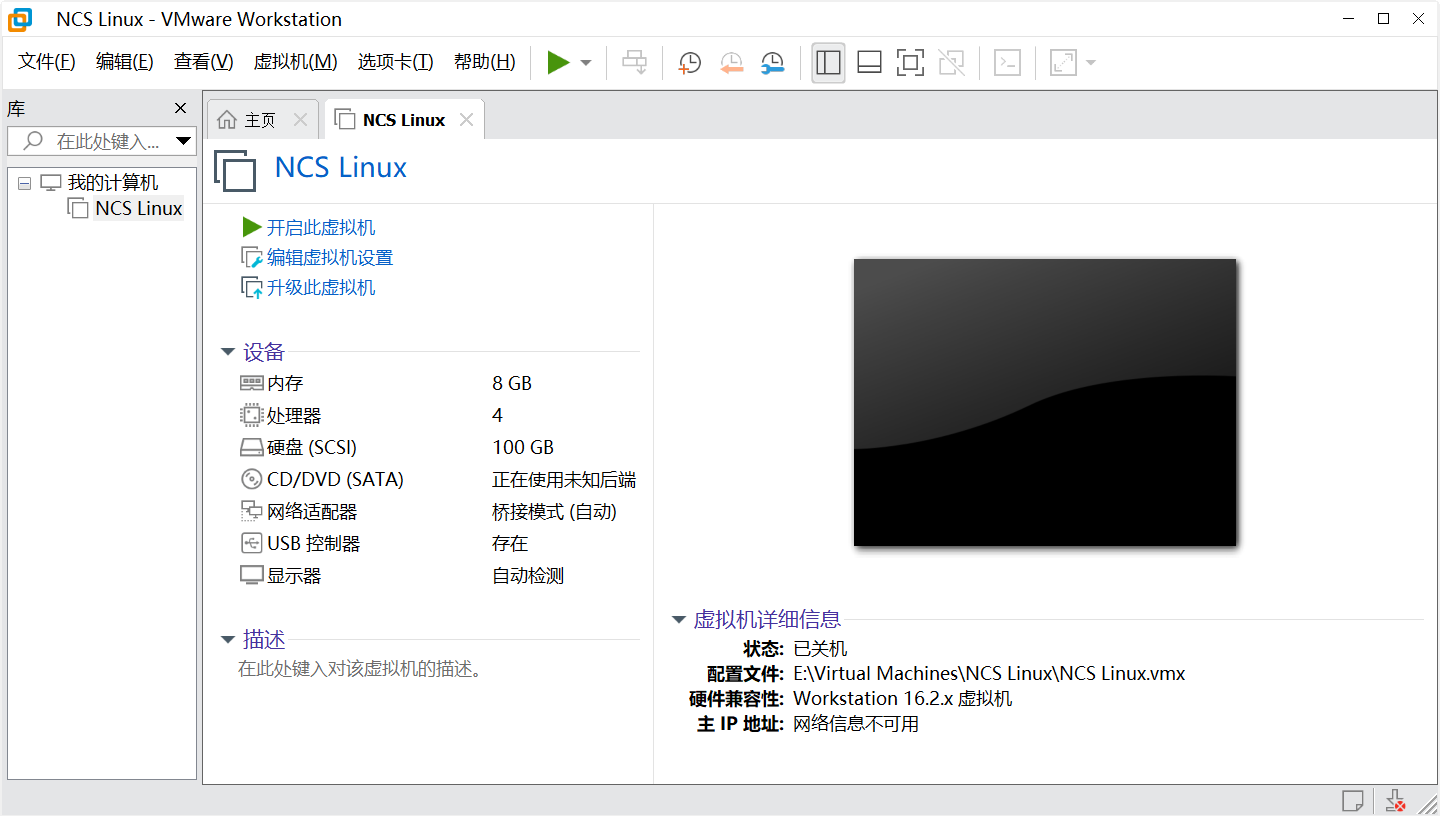The image size is (1440, 816).
Task: Click the 显示器 device row
Action: coord(438,575)
